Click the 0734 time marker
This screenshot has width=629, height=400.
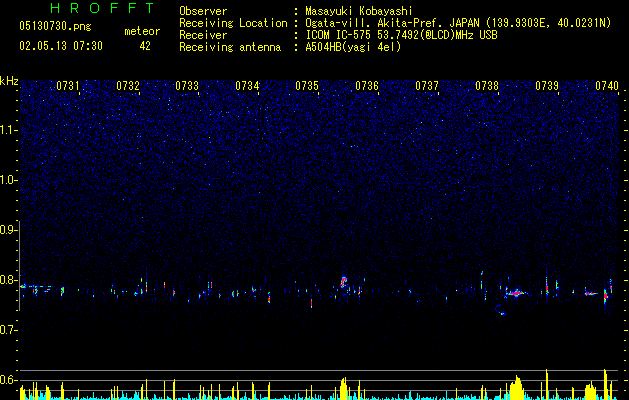(247, 85)
